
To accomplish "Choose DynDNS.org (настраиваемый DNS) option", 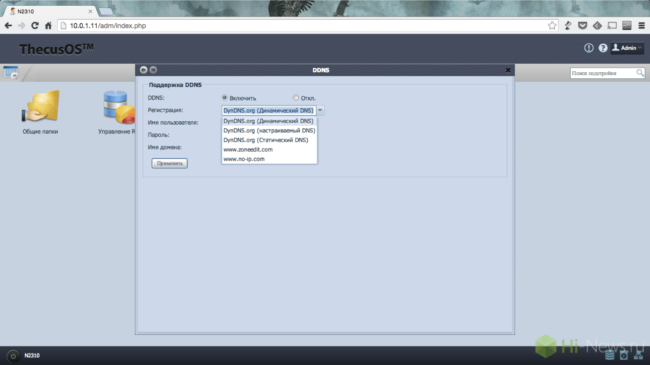I will point(269,131).
